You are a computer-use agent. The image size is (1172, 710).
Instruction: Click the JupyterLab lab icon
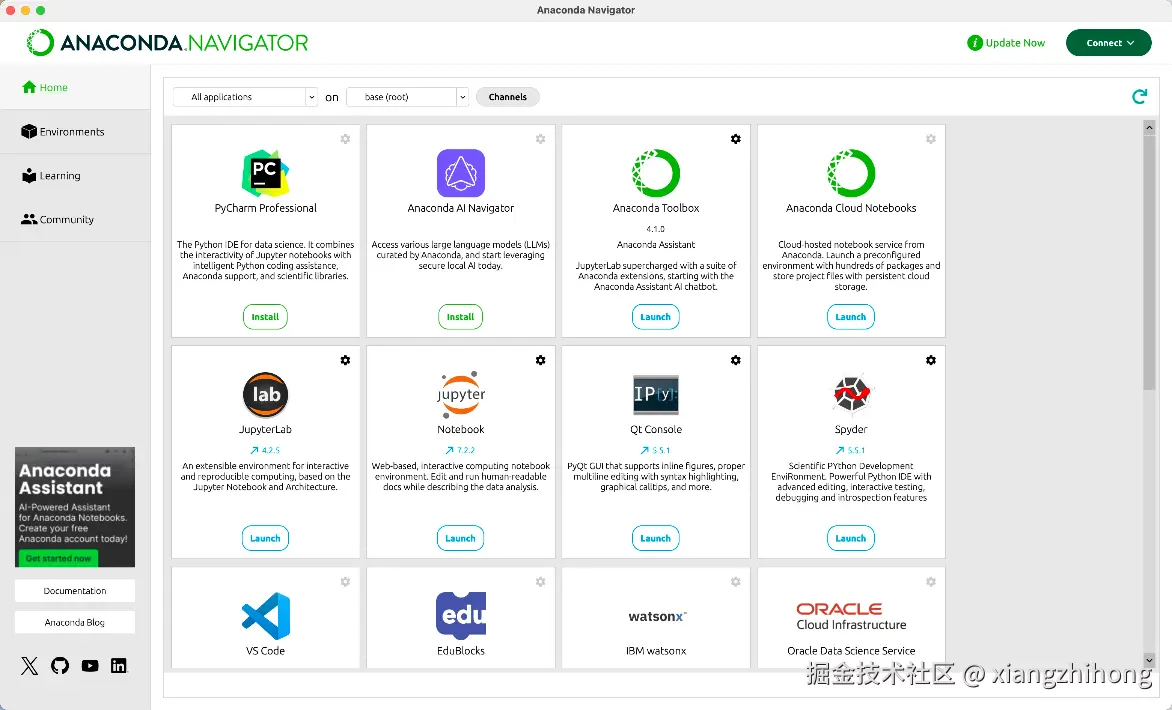(x=265, y=394)
